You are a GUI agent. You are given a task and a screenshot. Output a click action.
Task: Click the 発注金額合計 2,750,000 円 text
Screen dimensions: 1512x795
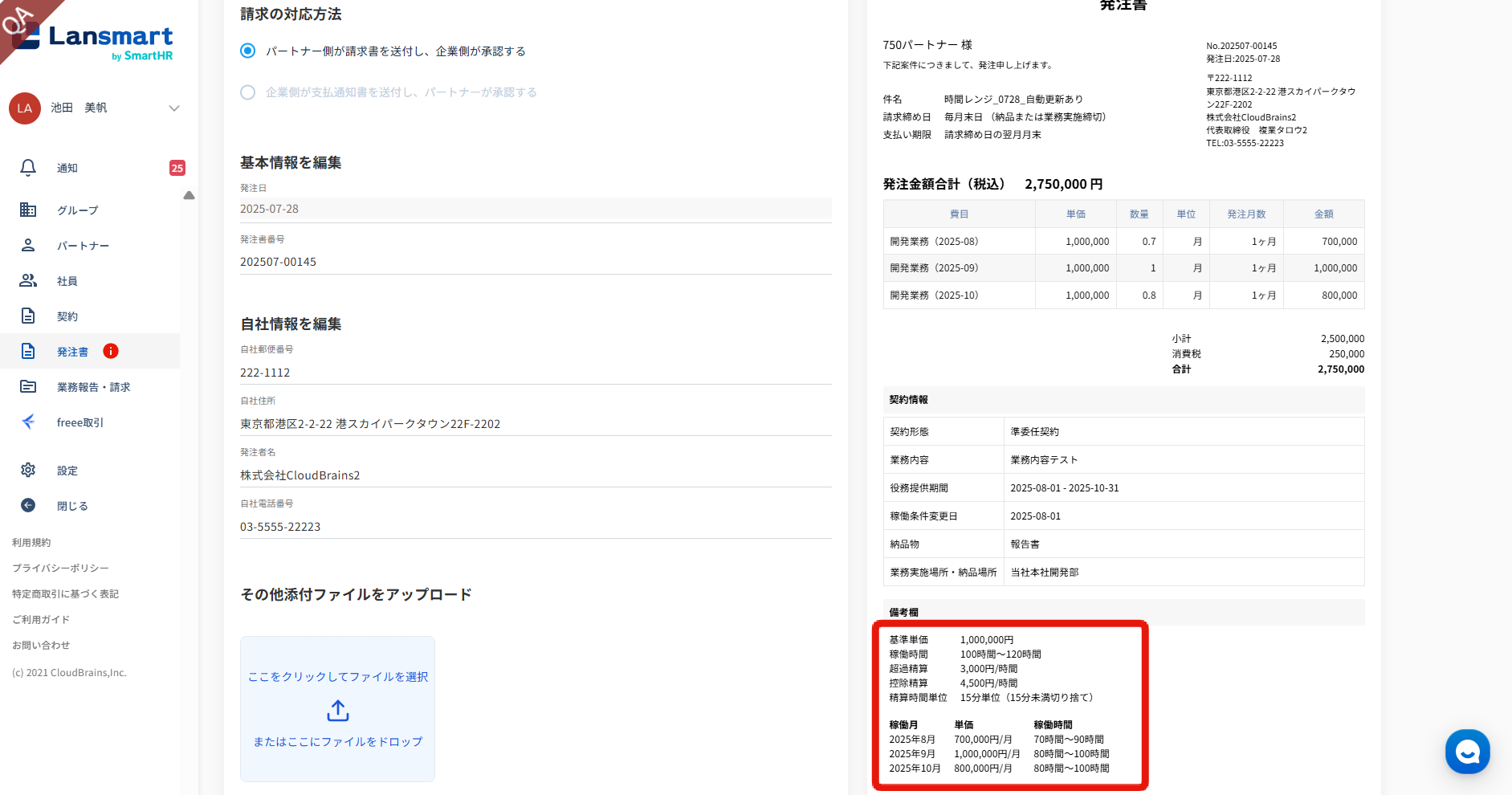(992, 184)
